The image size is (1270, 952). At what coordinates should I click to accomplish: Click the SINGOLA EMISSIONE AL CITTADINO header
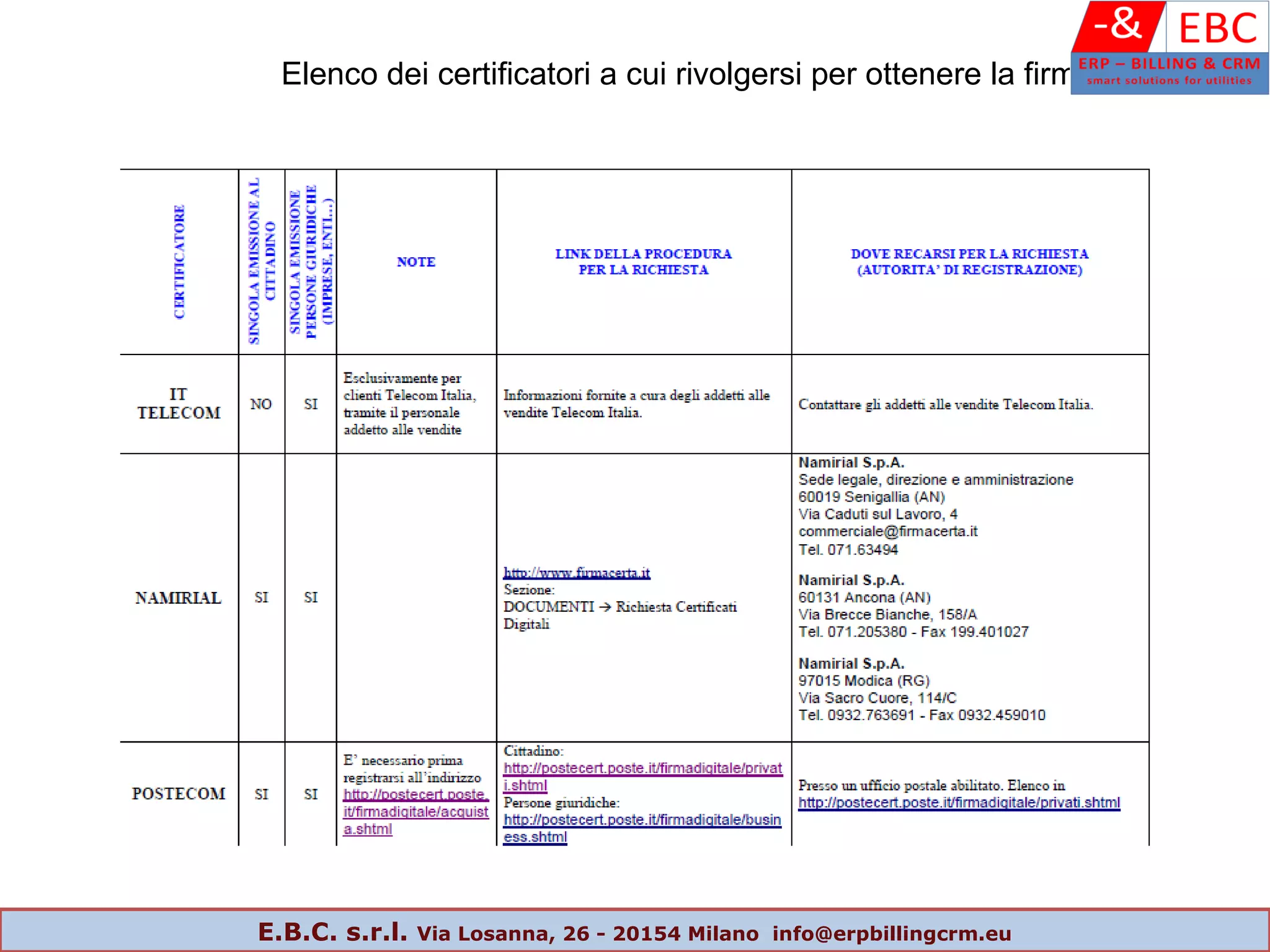point(261,261)
